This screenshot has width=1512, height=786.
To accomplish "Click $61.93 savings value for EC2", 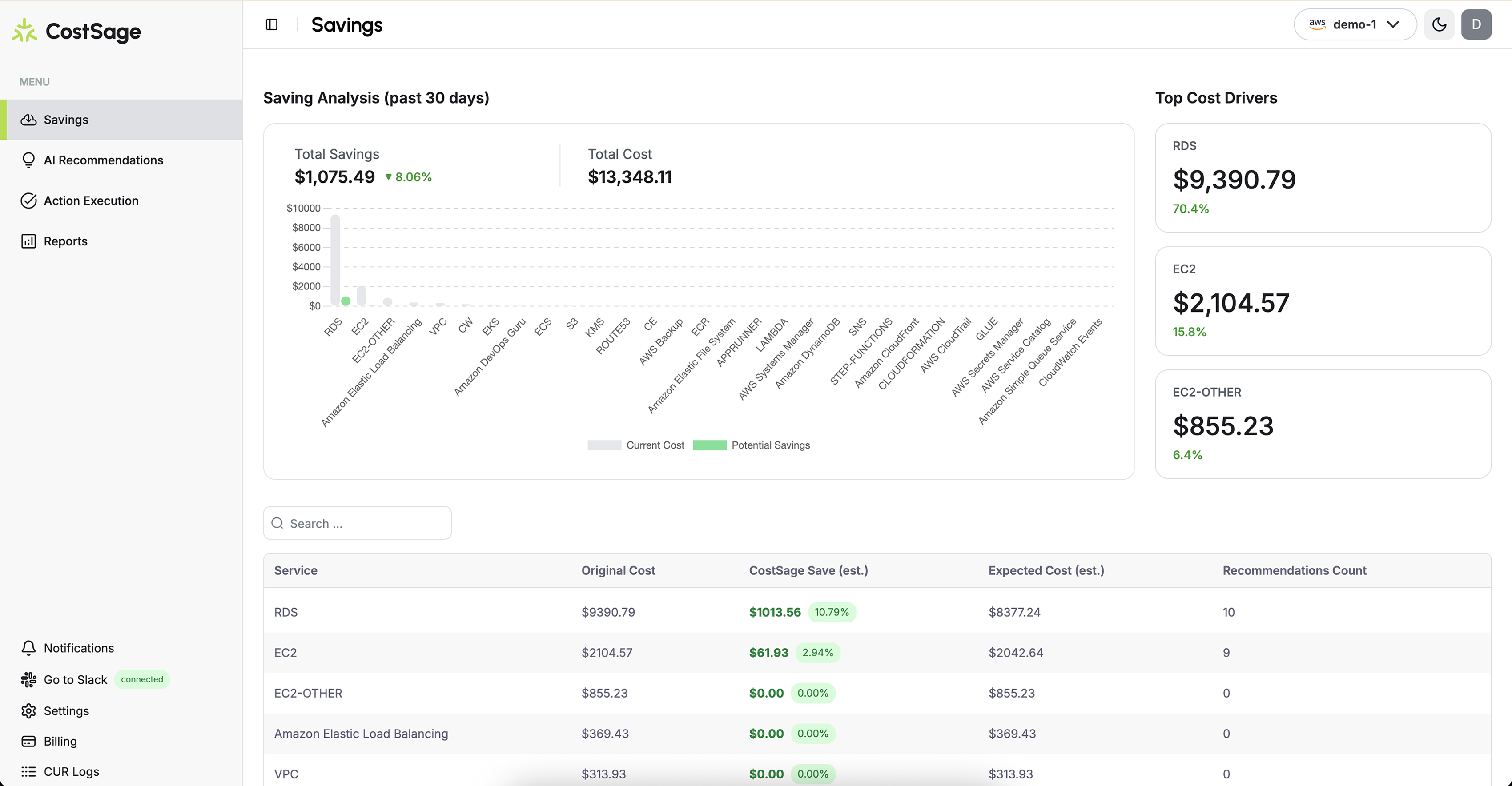I will coord(768,652).
